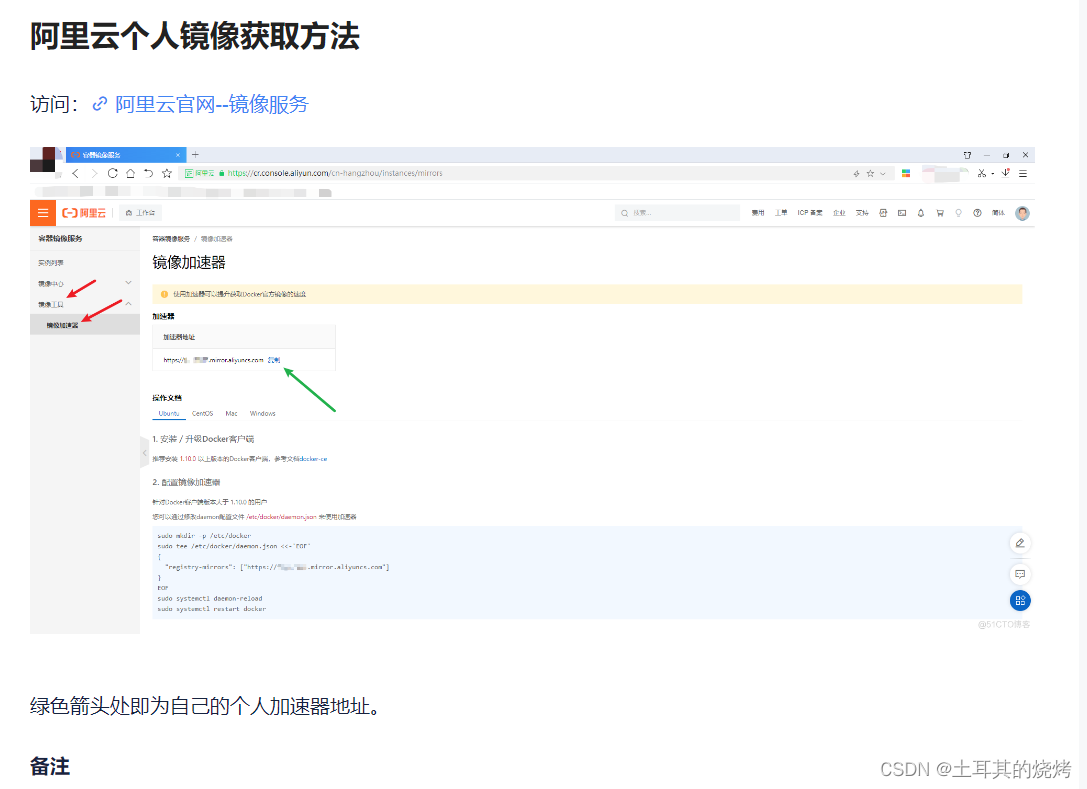Click the 简体 language selector
Image resolution: width=1087 pixels, height=789 pixels.
998,213
